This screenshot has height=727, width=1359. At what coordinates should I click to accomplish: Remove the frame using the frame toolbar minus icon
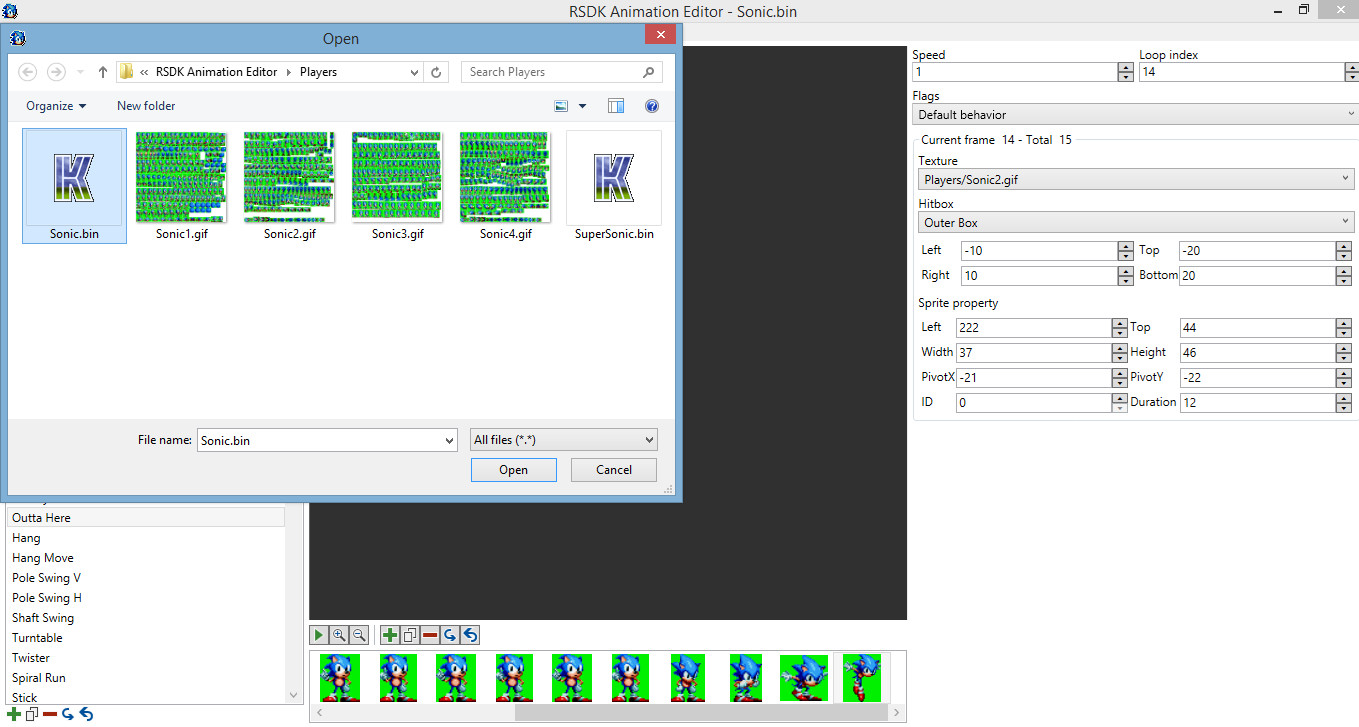430,635
